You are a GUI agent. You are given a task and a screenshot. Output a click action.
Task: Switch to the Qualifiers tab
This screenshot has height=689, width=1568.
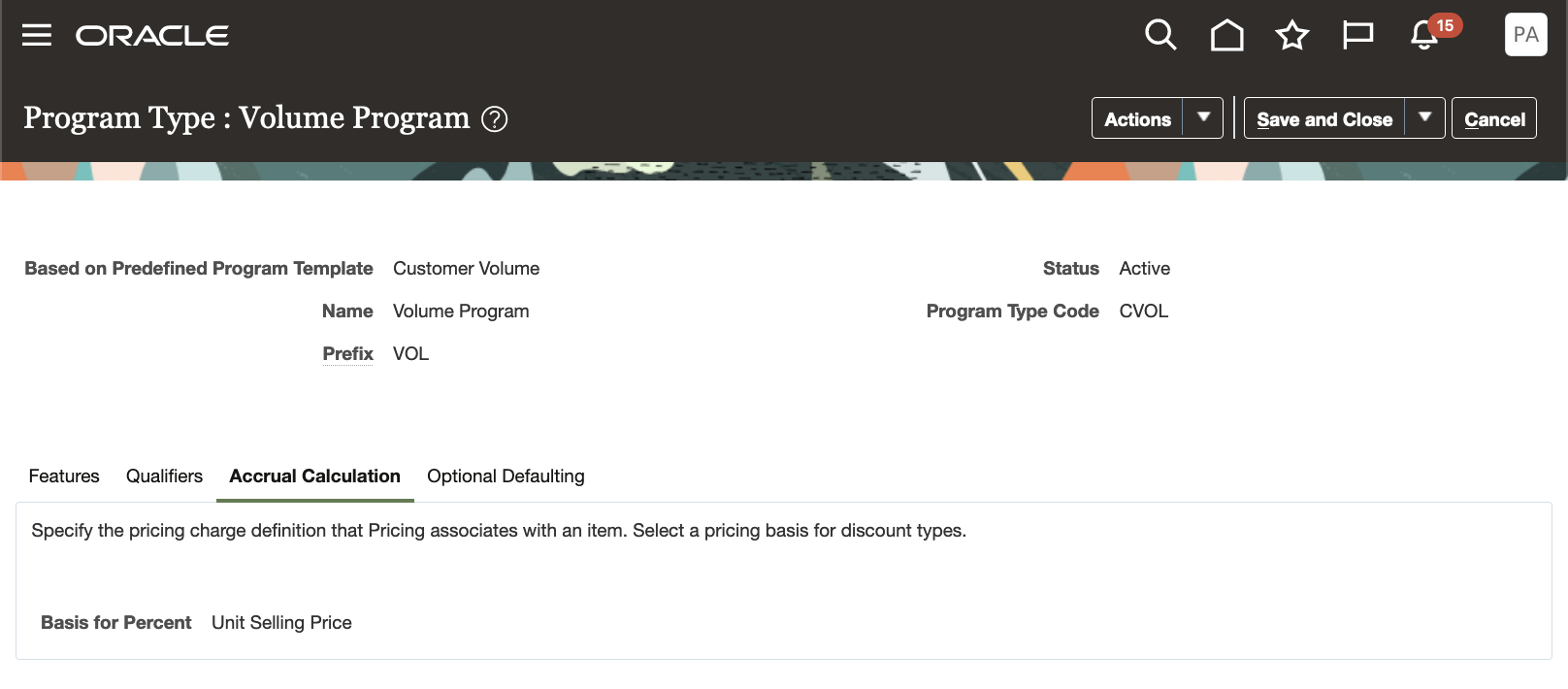[164, 476]
